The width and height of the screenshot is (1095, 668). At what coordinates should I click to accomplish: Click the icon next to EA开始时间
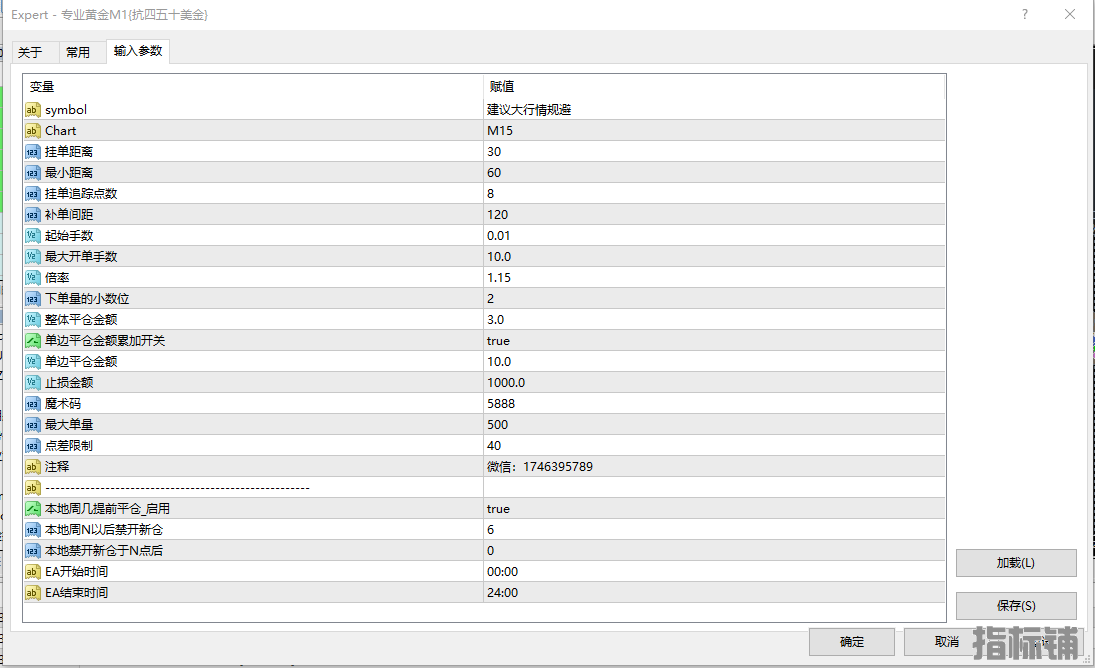[x=33, y=572]
